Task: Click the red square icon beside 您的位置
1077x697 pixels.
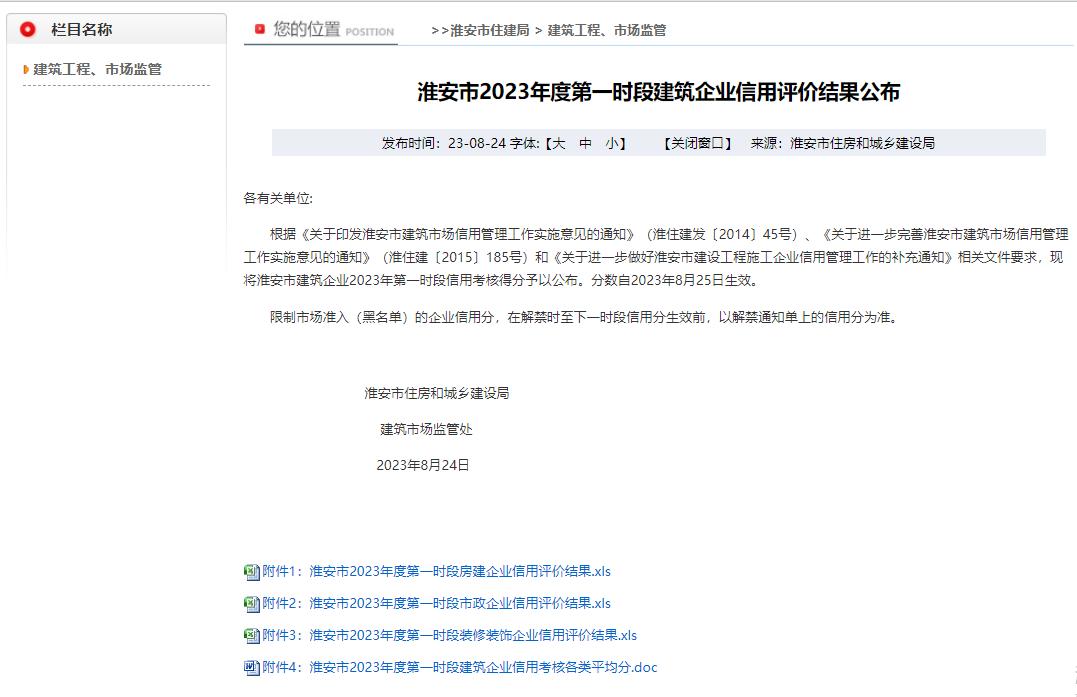Action: pyautogui.click(x=260, y=30)
